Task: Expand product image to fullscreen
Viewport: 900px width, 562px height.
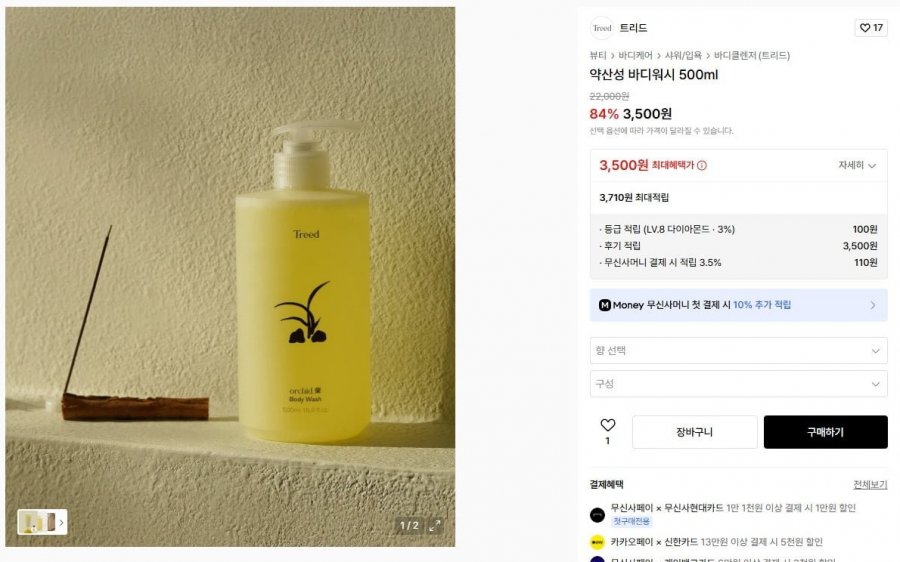Action: (435, 525)
